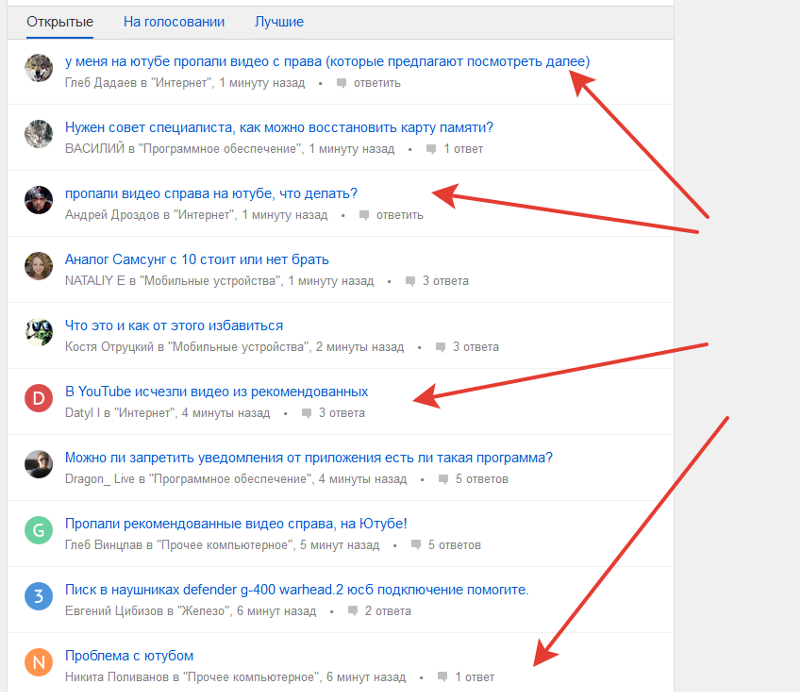Viewport: 800px width, 692px height.
Task: Click ответить under Глеб Дадаев's question
Action: tap(377, 83)
